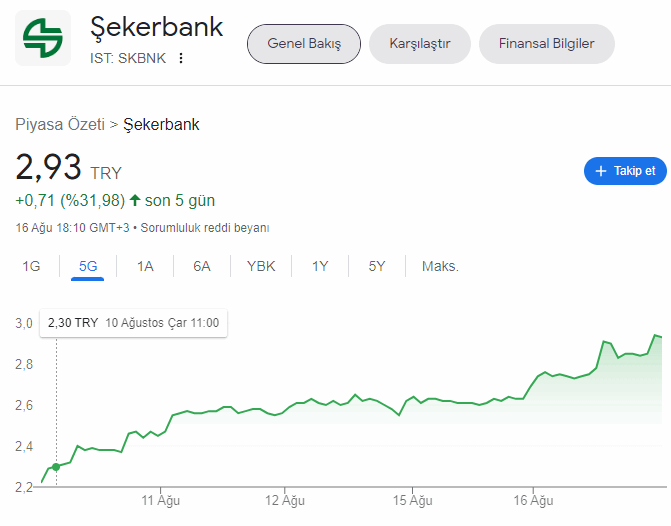Select the 5G chart range

point(88,266)
